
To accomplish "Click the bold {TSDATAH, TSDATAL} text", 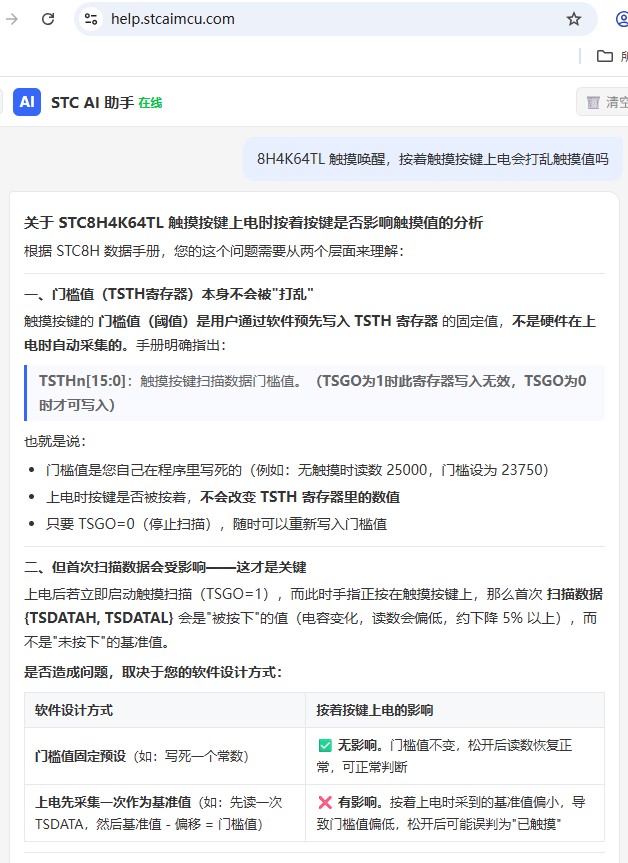I will click(99, 618).
